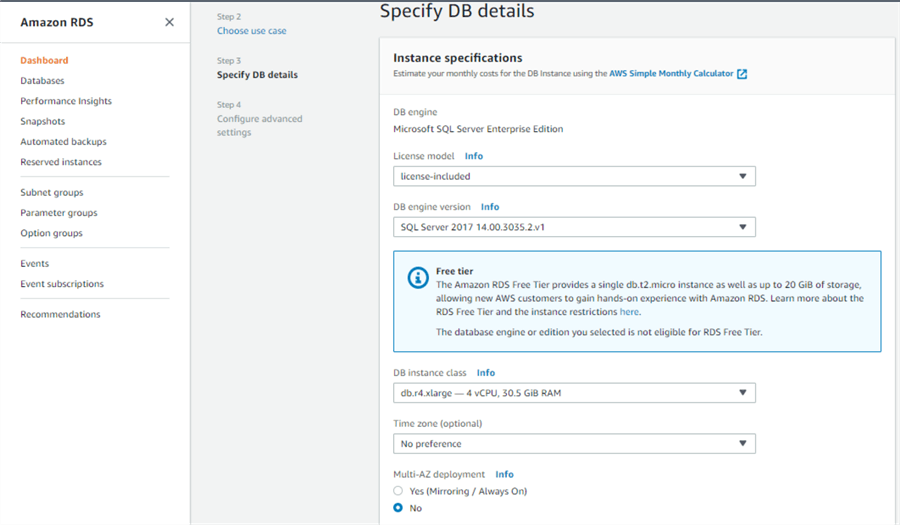Click the Free tier info circle icon
Screen dimensions: 900x525
[418, 278]
